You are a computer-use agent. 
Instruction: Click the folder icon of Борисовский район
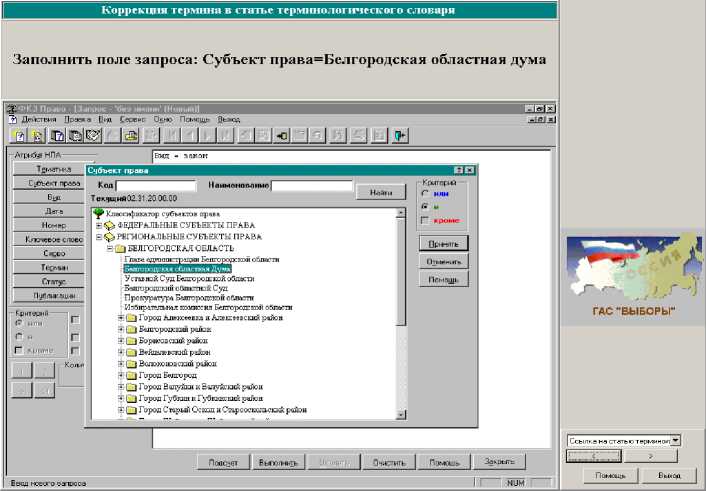(131, 341)
